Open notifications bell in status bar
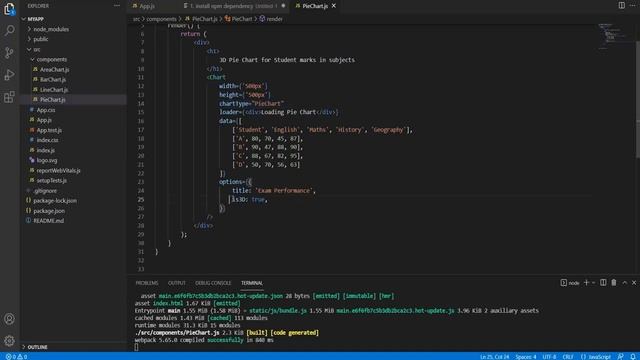 [x=633, y=357]
